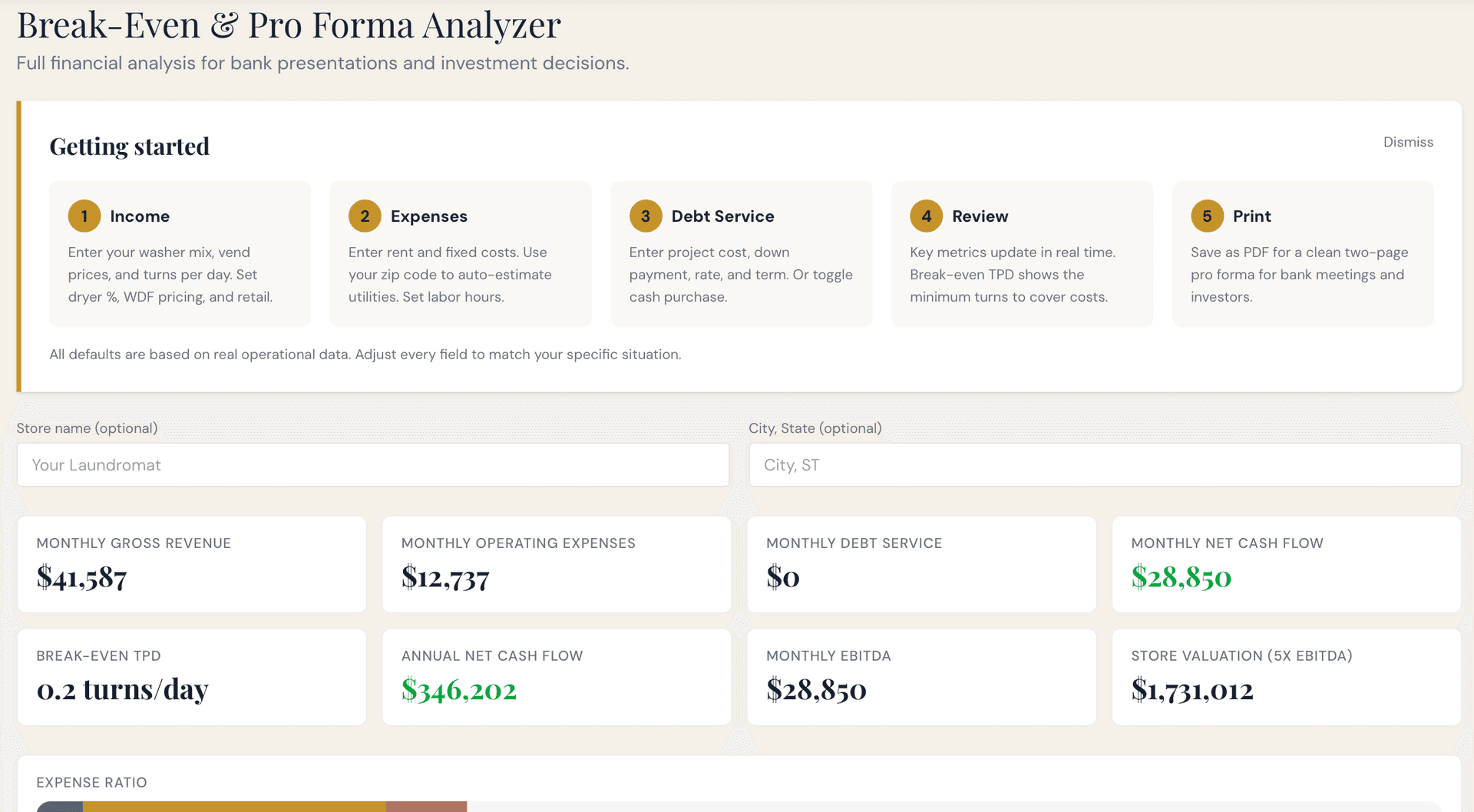Image resolution: width=1474 pixels, height=812 pixels.
Task: Click the Monthly Debt Service value
Action: (x=784, y=577)
